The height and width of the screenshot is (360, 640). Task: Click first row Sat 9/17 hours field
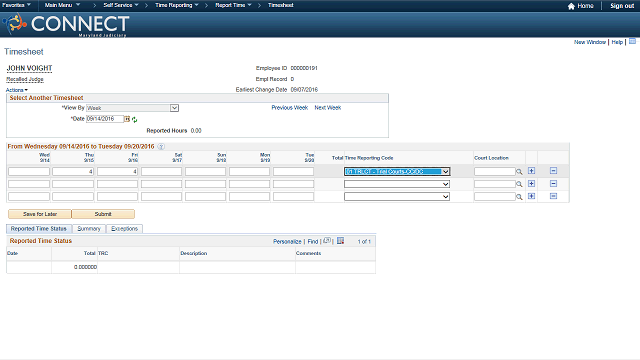(x=161, y=172)
